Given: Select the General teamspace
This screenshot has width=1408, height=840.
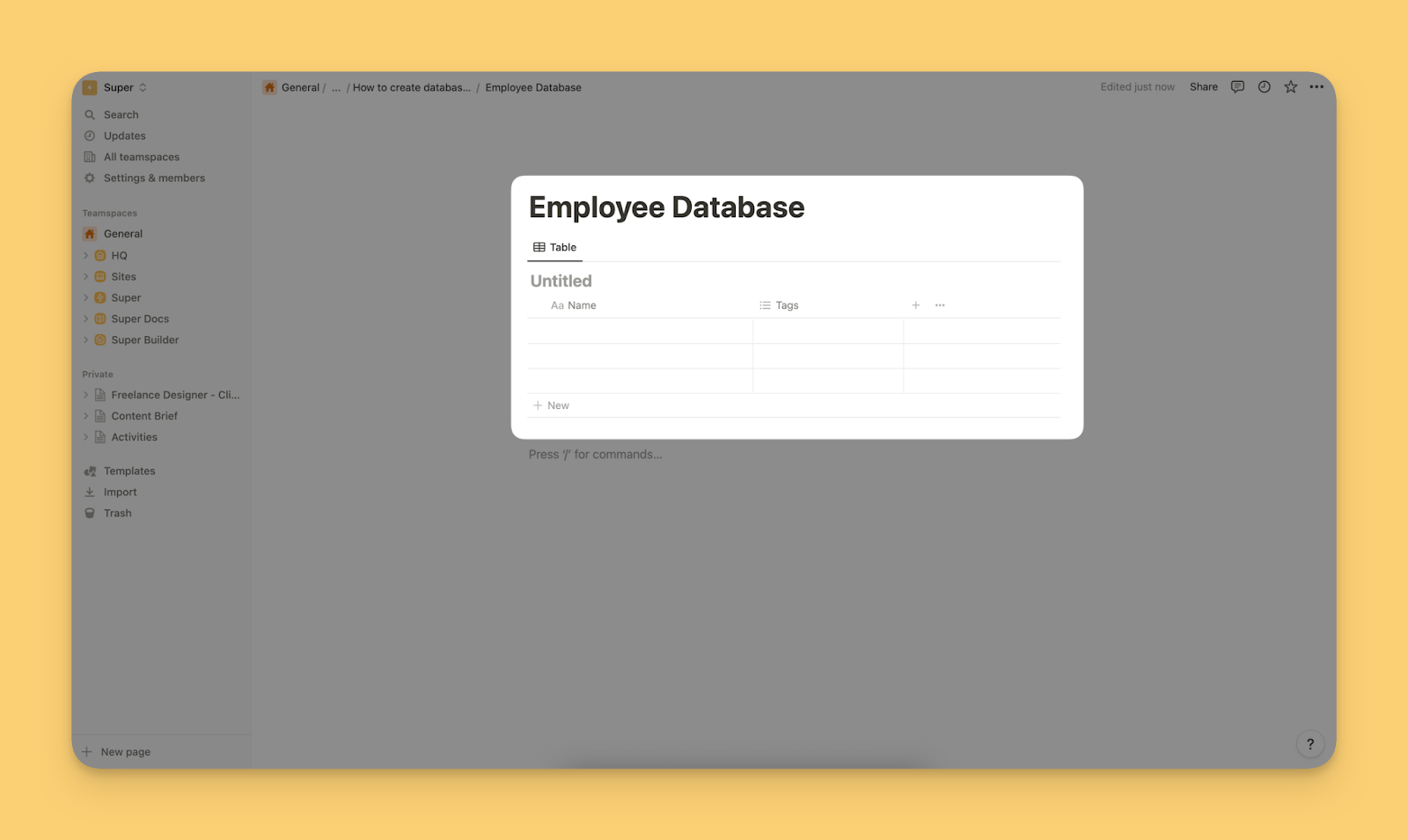Looking at the screenshot, I should pyautogui.click(x=122, y=234).
